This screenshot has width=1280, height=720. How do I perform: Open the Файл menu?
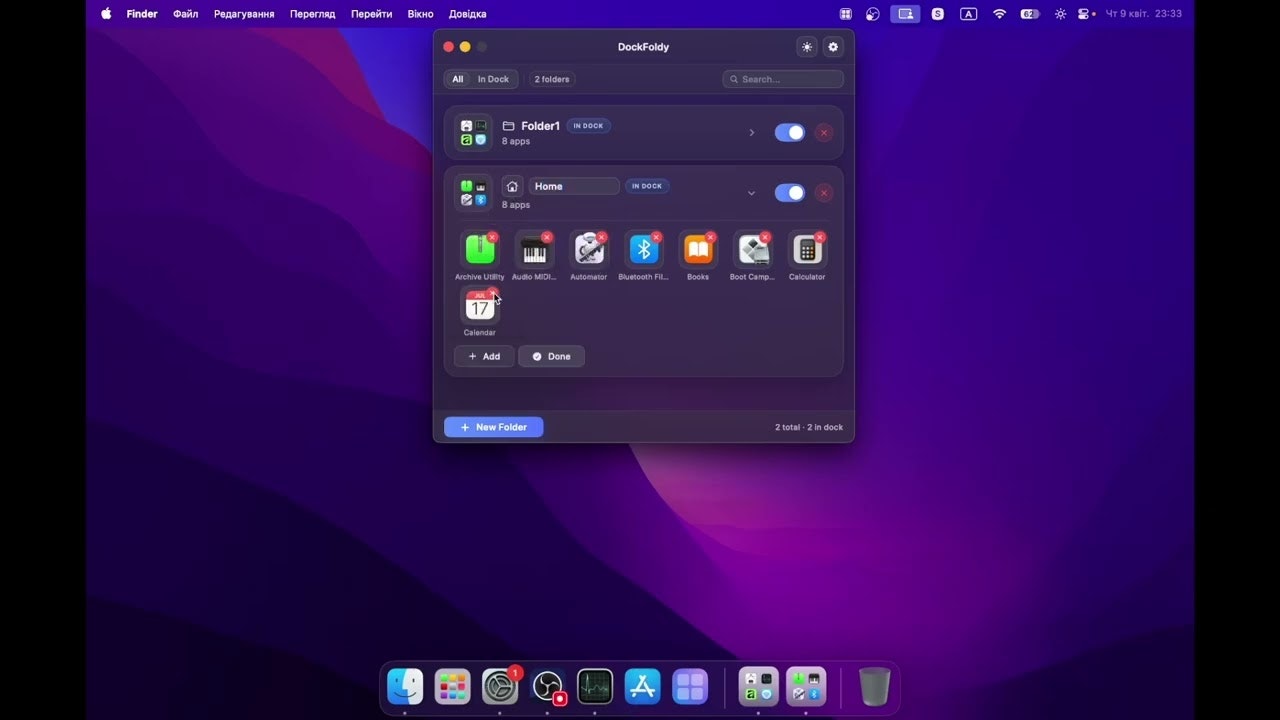coord(186,14)
